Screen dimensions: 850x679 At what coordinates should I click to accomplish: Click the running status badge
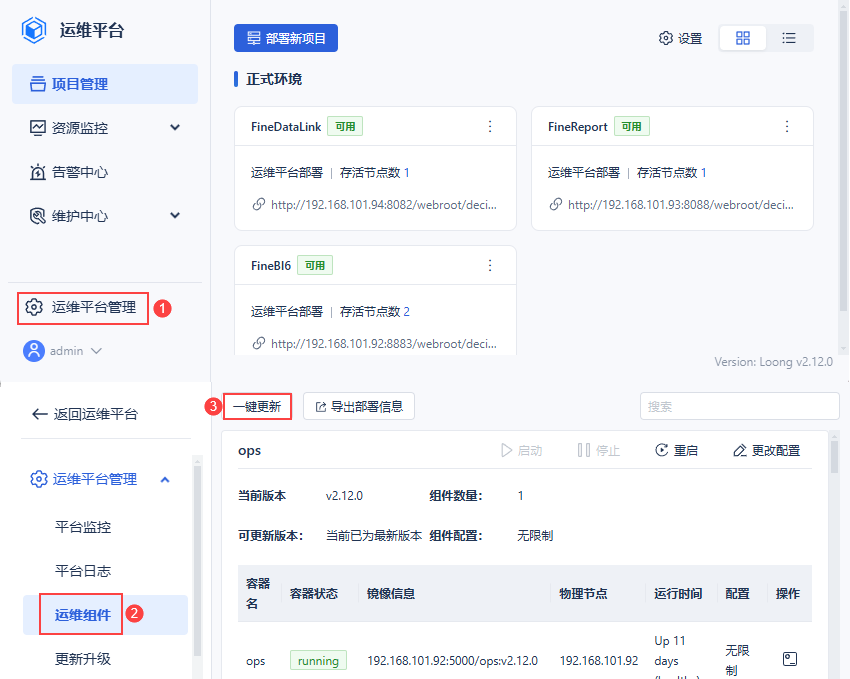pos(318,661)
